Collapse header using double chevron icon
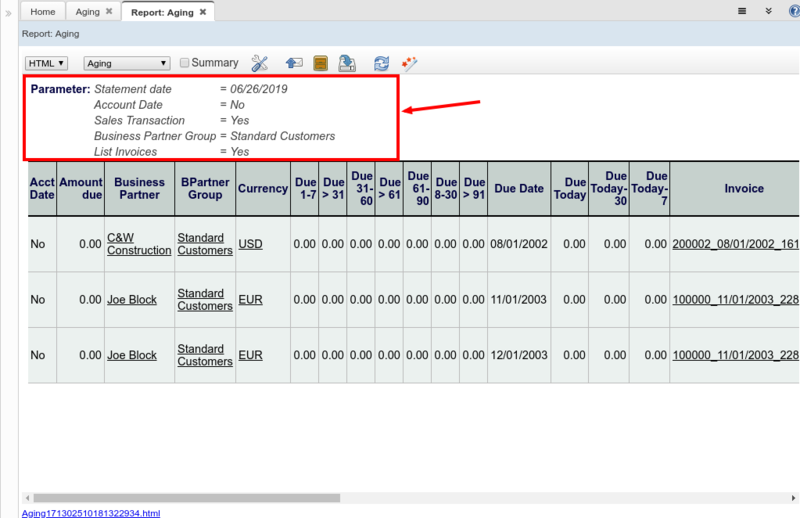 point(768,11)
